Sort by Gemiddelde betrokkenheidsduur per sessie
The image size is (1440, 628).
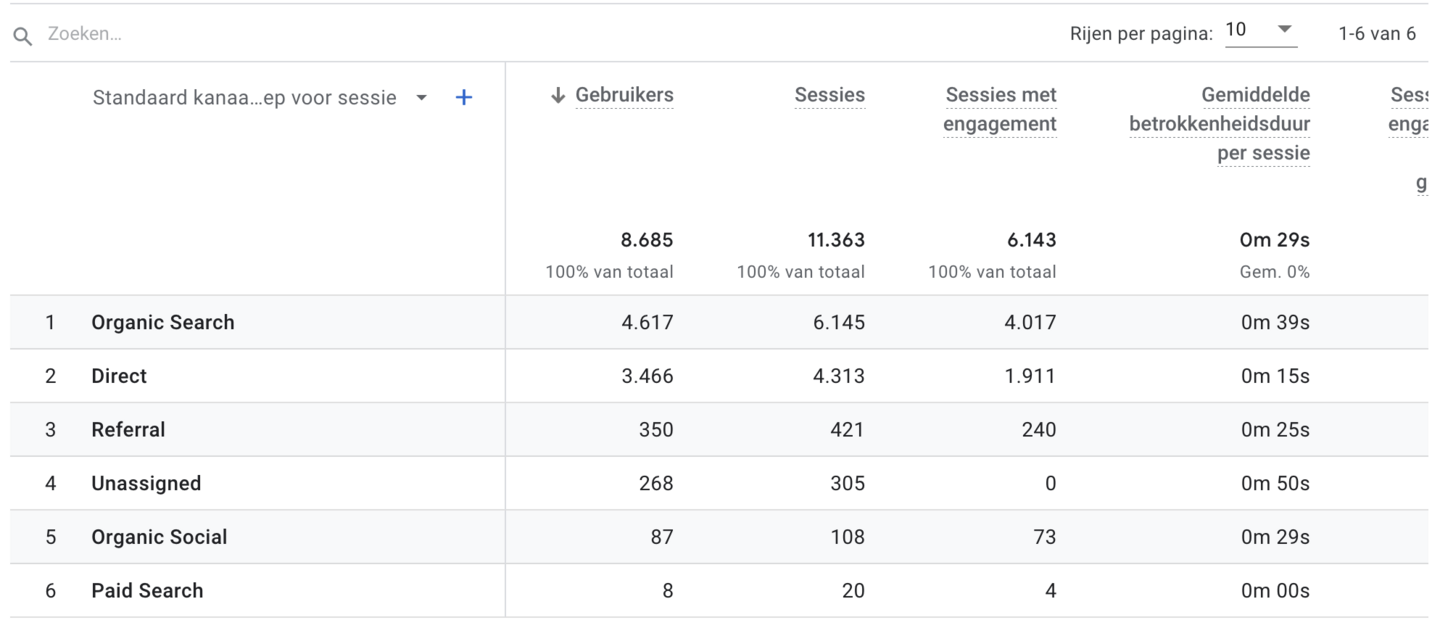click(1220, 124)
